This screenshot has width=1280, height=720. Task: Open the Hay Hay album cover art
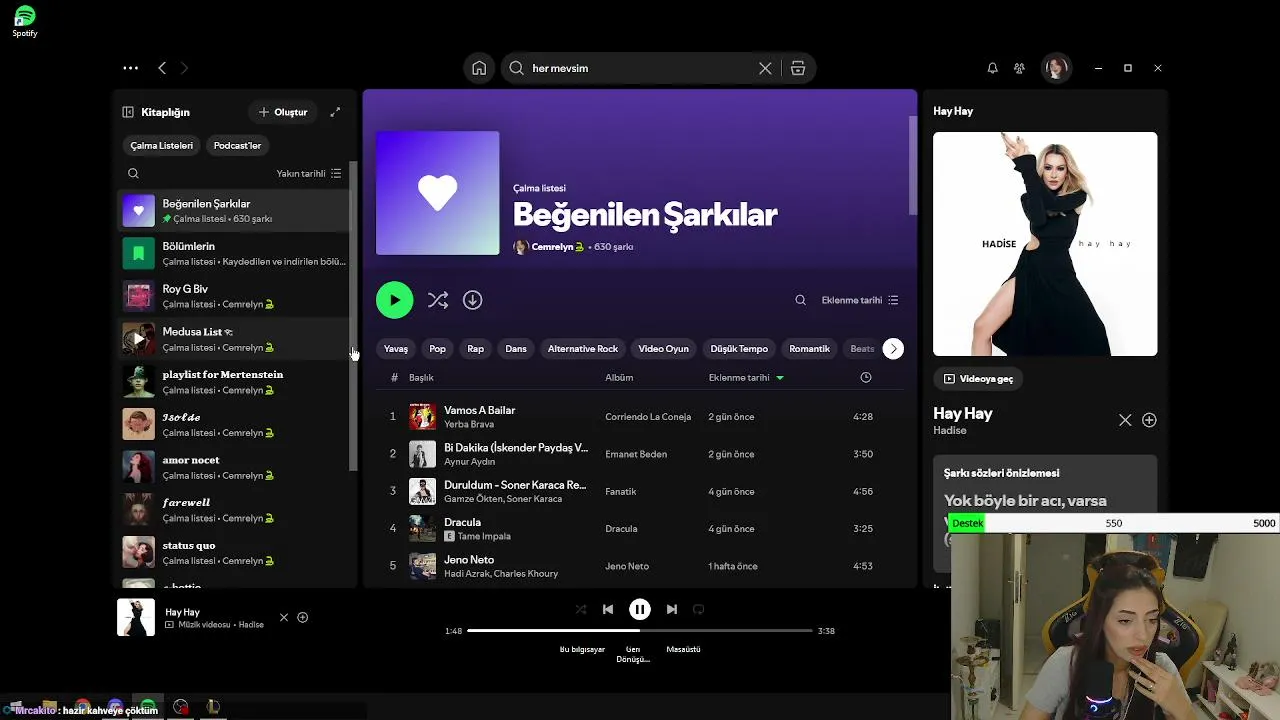tap(1045, 244)
